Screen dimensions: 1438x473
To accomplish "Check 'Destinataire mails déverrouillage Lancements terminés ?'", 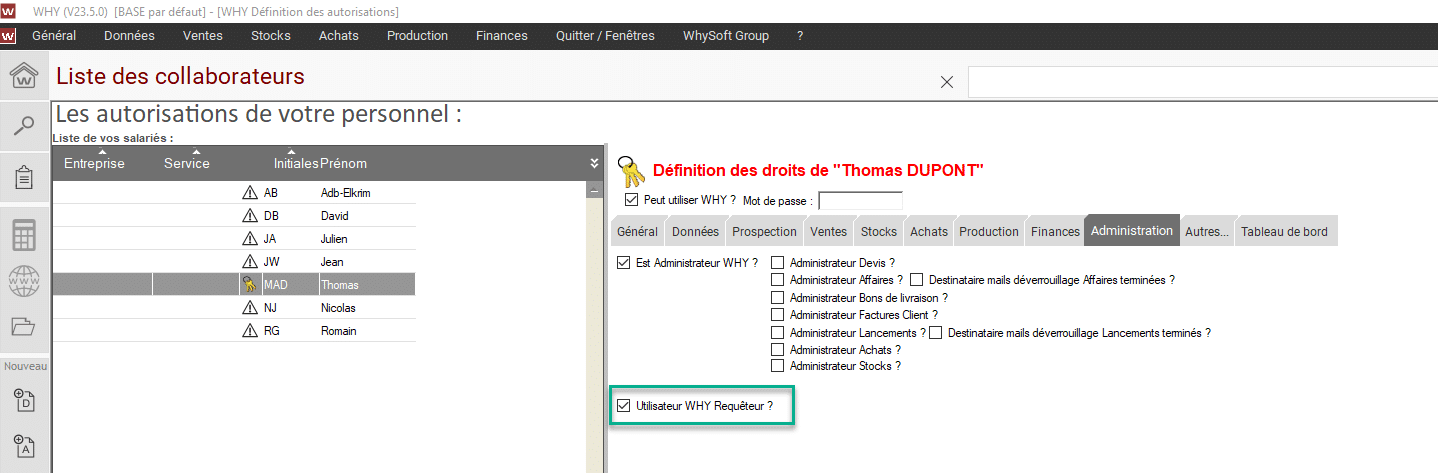I will 936,332.
